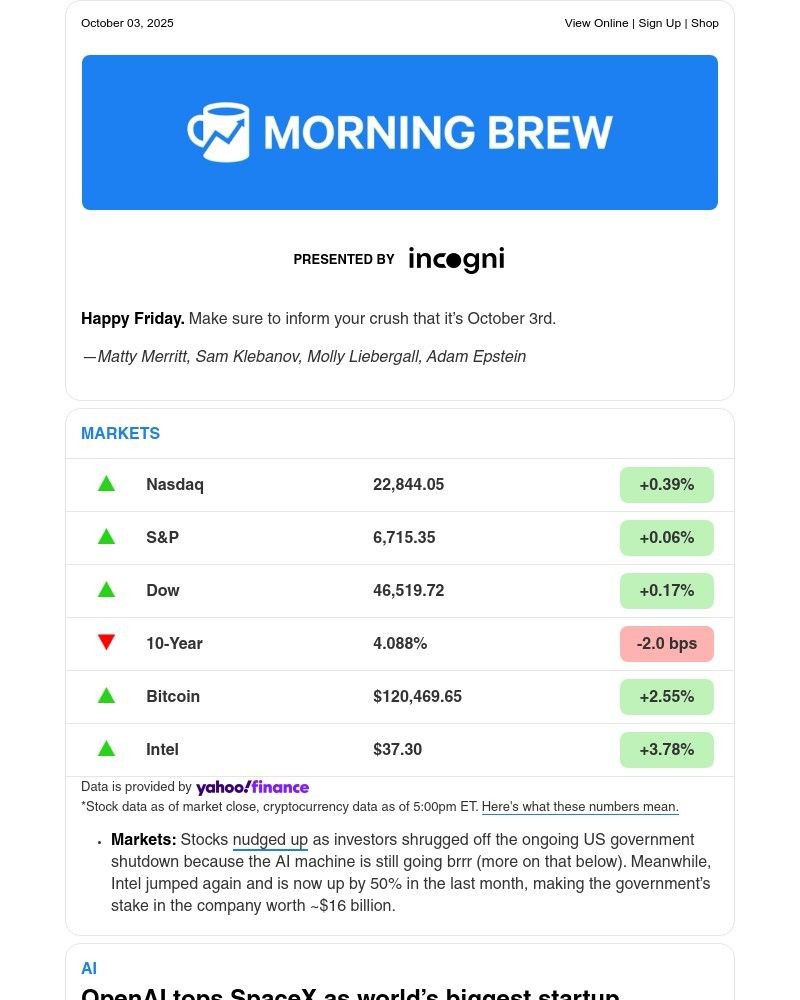Click the AI section heading label

89,968
